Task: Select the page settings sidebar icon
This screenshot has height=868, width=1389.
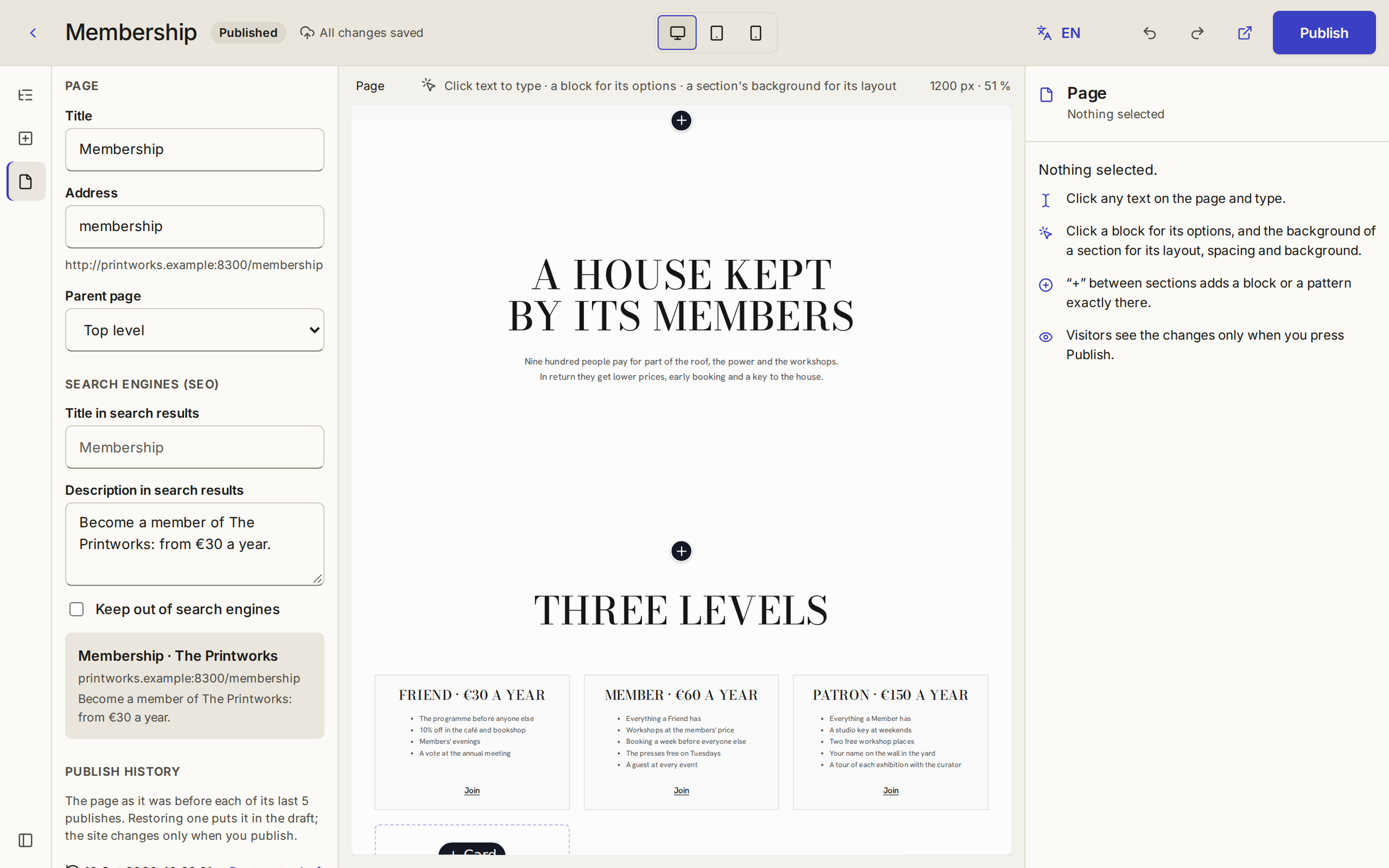Action: tap(25, 182)
